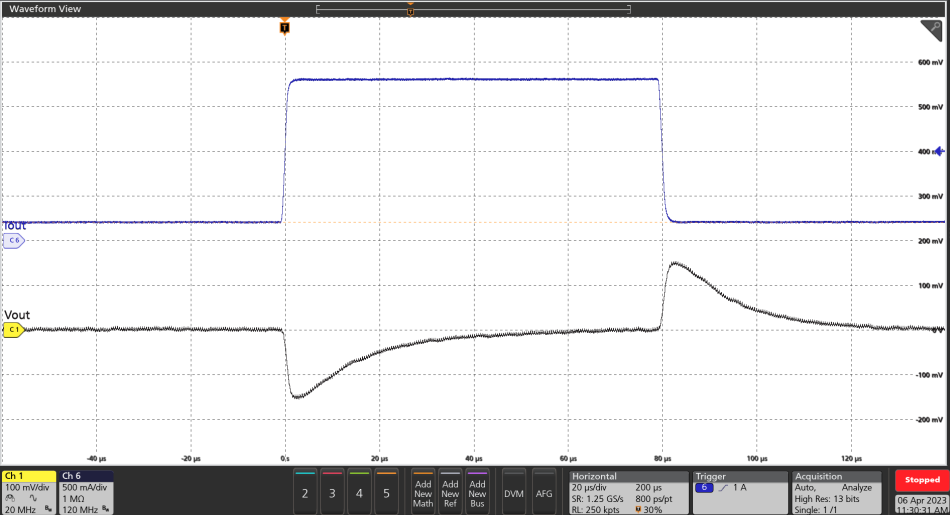Click the Ch 1 yellow channel badge
Image resolution: width=950 pixels, height=515 pixels.
[28, 476]
